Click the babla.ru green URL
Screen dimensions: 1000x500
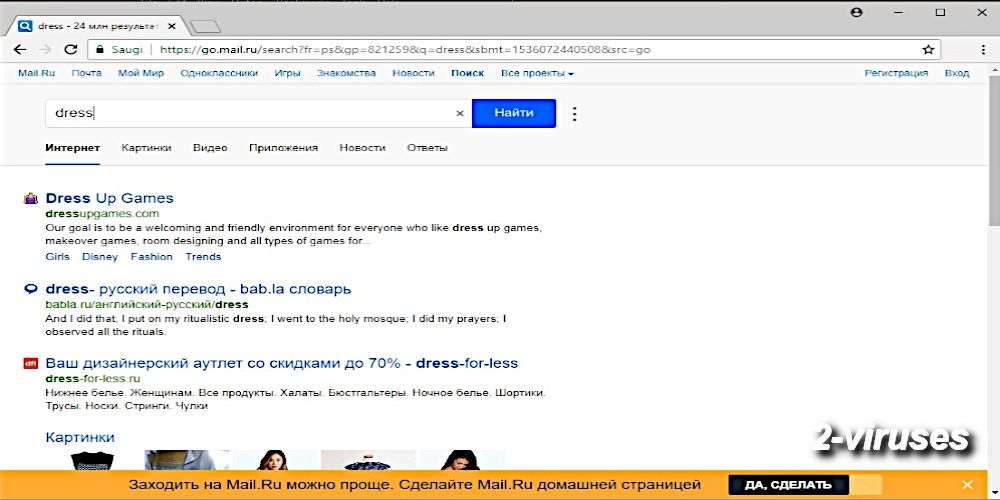(x=147, y=305)
